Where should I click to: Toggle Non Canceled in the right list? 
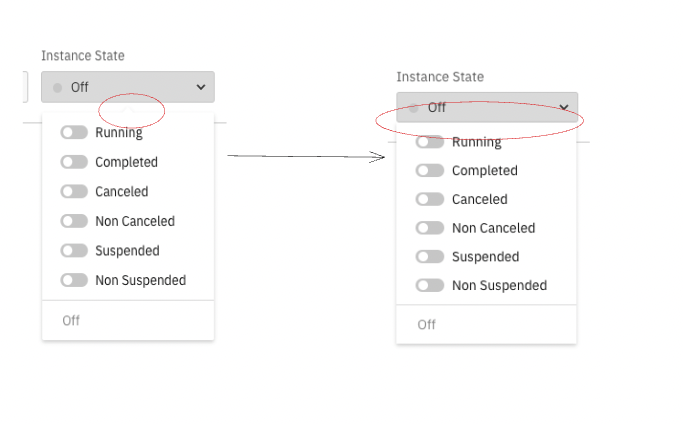click(430, 228)
